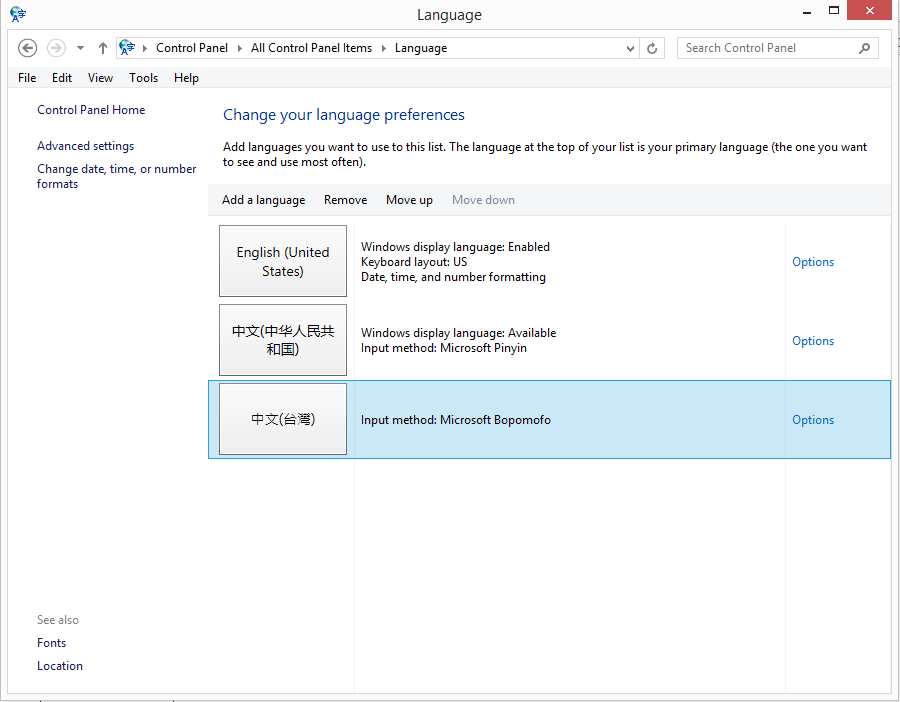Open Options for English (United States)
The width and height of the screenshot is (900, 702).
pyautogui.click(x=813, y=262)
